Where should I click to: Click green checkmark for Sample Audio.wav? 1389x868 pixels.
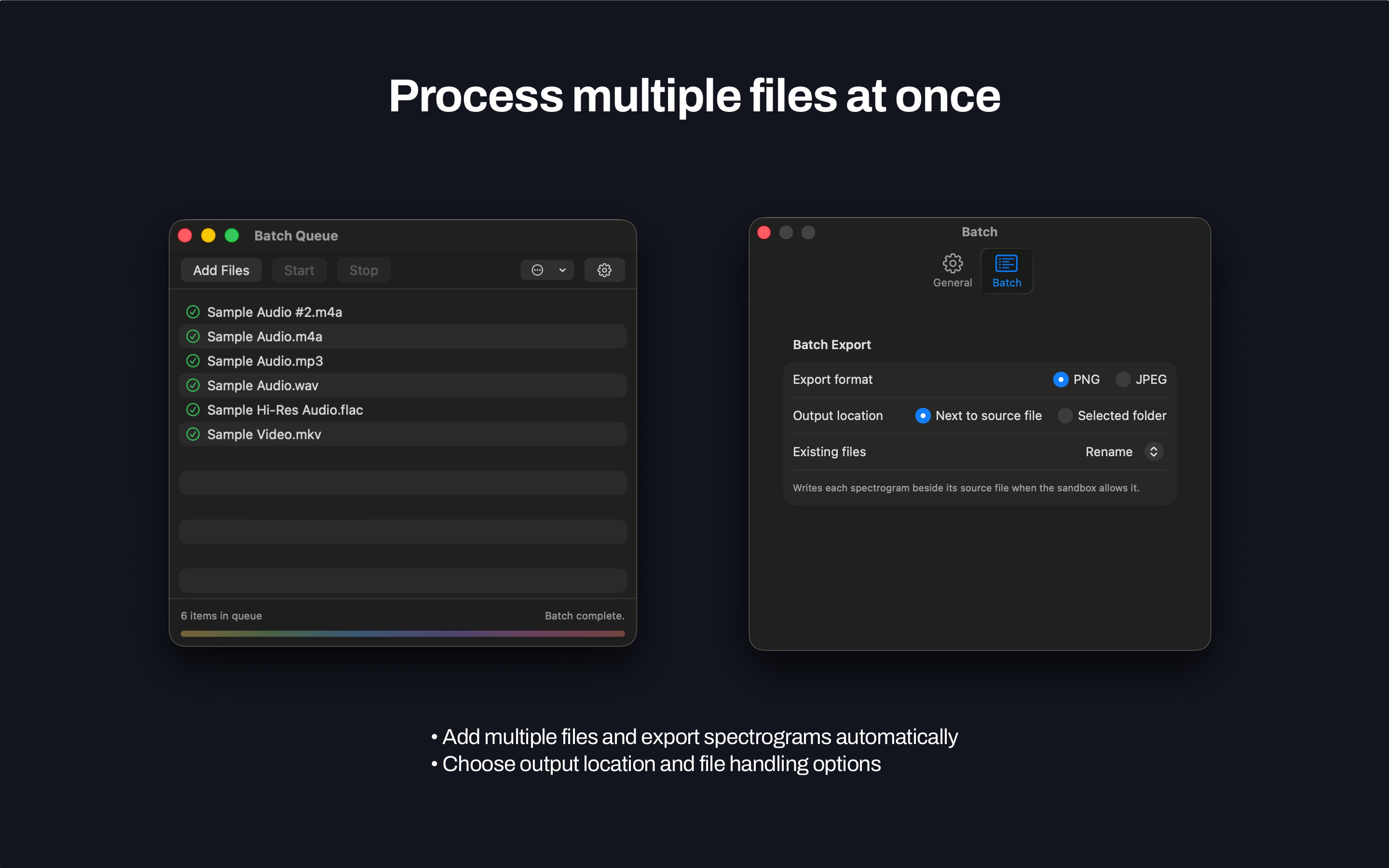pos(193,385)
